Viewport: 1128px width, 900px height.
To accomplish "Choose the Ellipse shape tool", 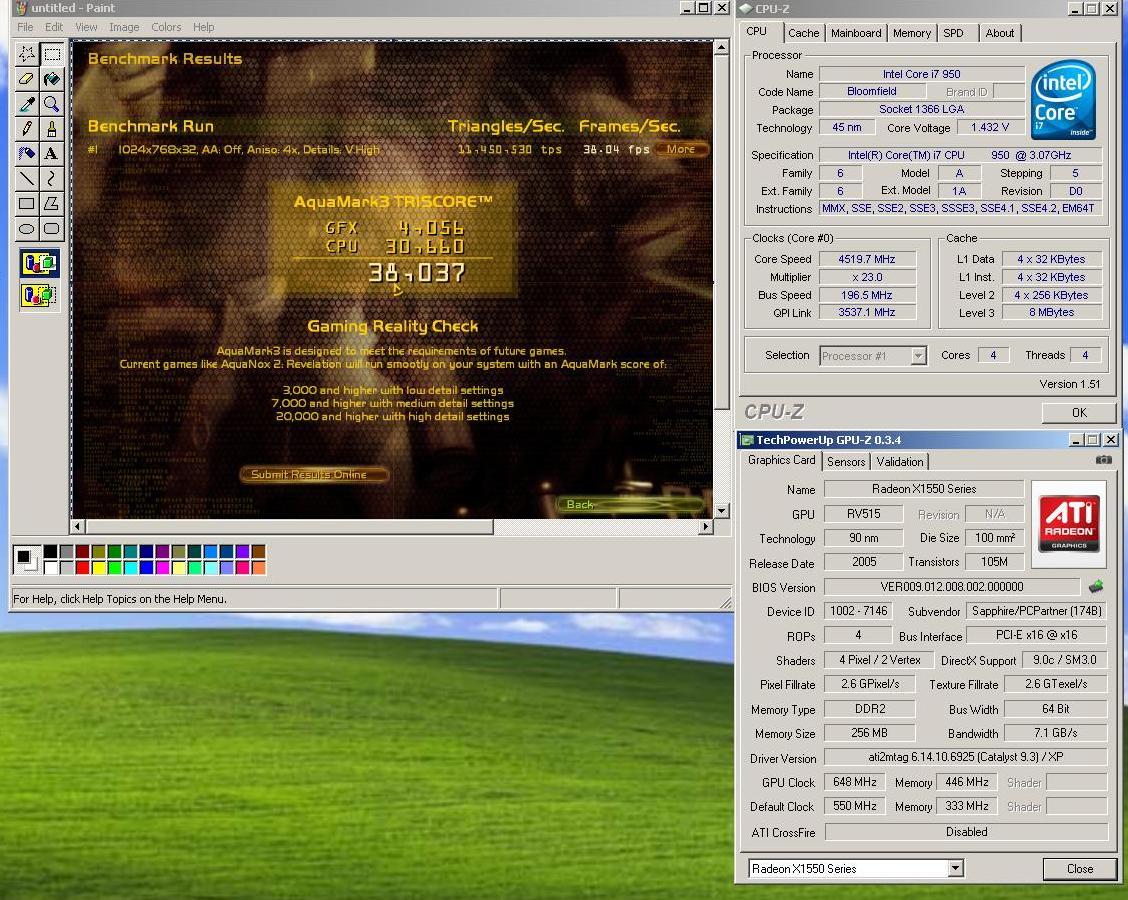I will pyautogui.click(x=27, y=229).
